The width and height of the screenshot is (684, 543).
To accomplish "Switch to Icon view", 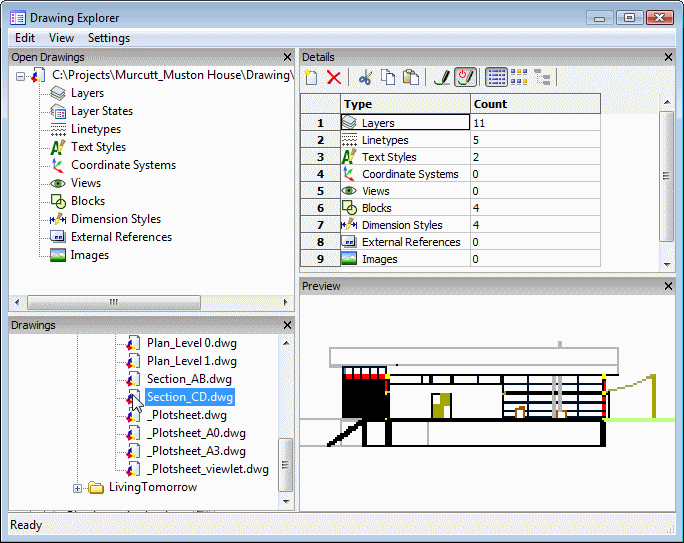I will tap(519, 78).
